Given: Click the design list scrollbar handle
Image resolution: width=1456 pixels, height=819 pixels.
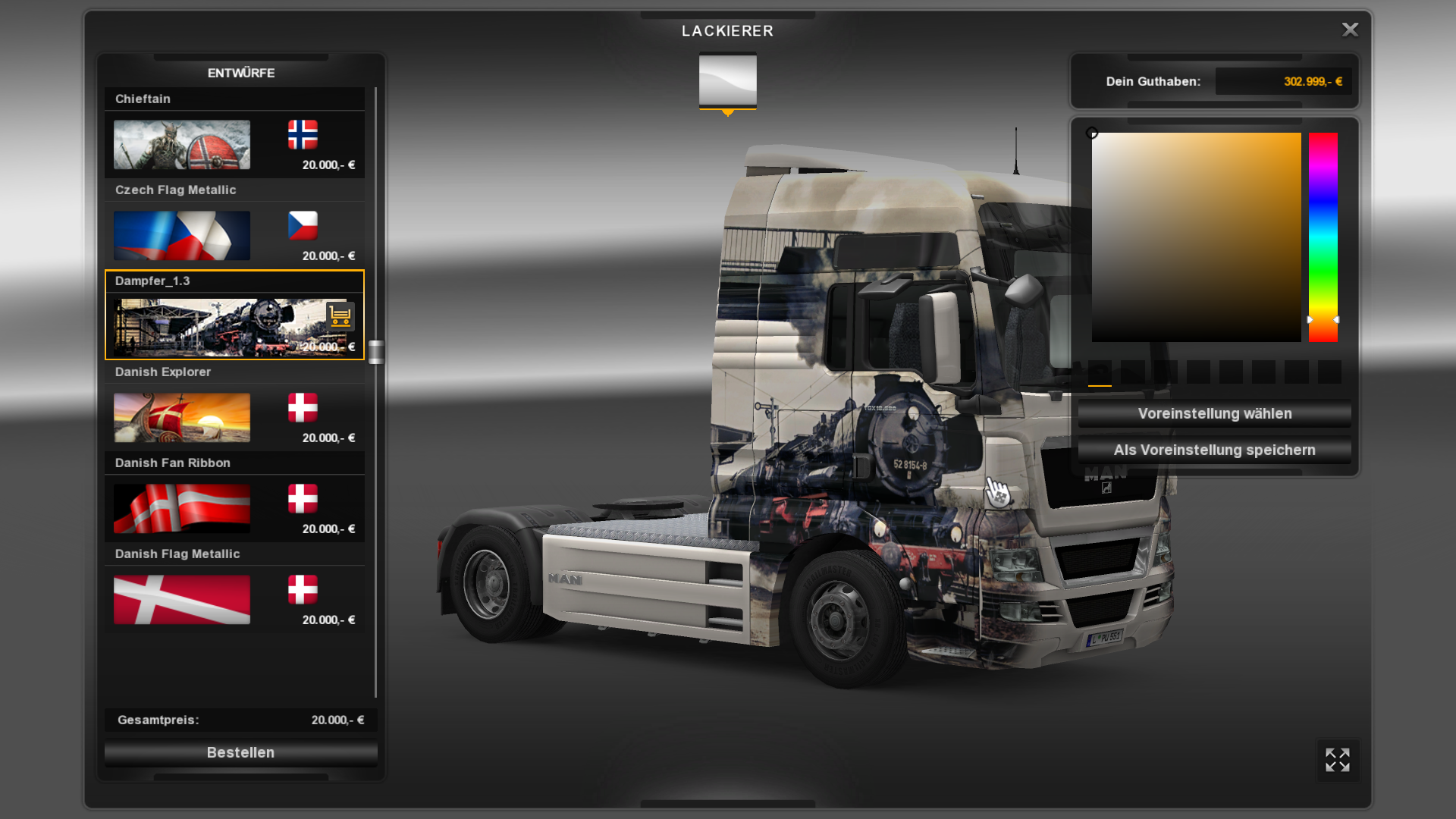Looking at the screenshot, I should click(376, 352).
